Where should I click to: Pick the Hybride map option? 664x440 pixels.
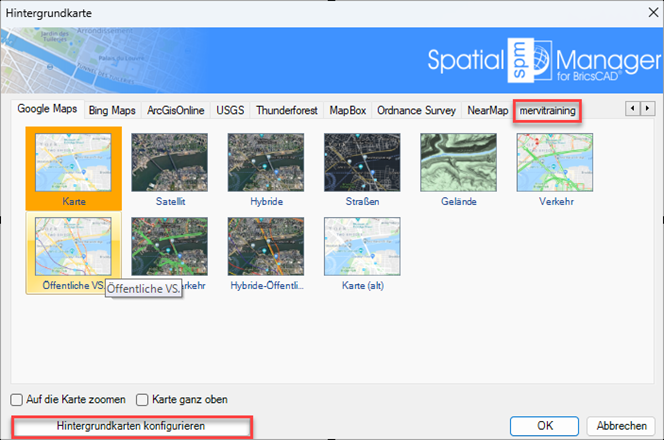[265, 163]
